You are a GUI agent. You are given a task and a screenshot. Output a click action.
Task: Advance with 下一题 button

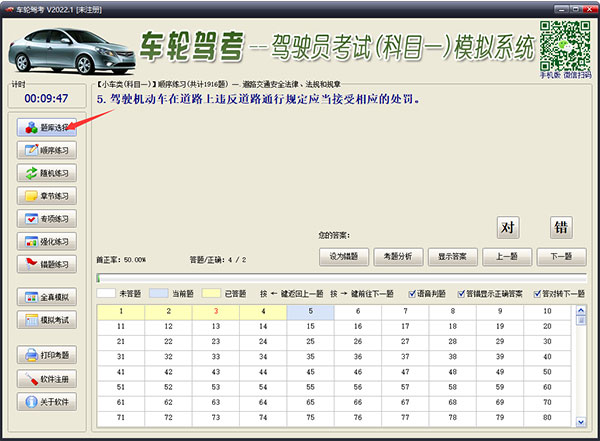coord(561,256)
